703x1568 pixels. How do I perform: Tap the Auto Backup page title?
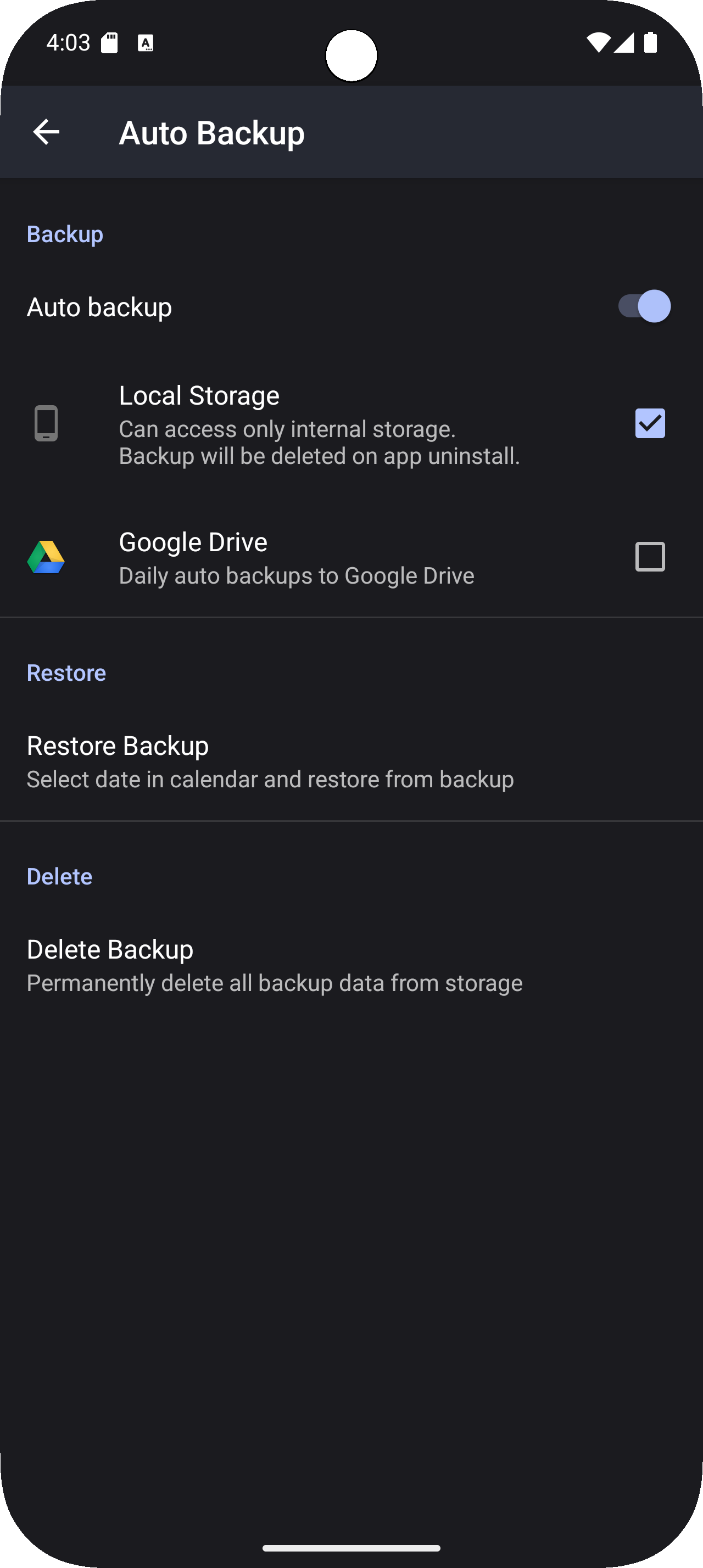tap(211, 133)
